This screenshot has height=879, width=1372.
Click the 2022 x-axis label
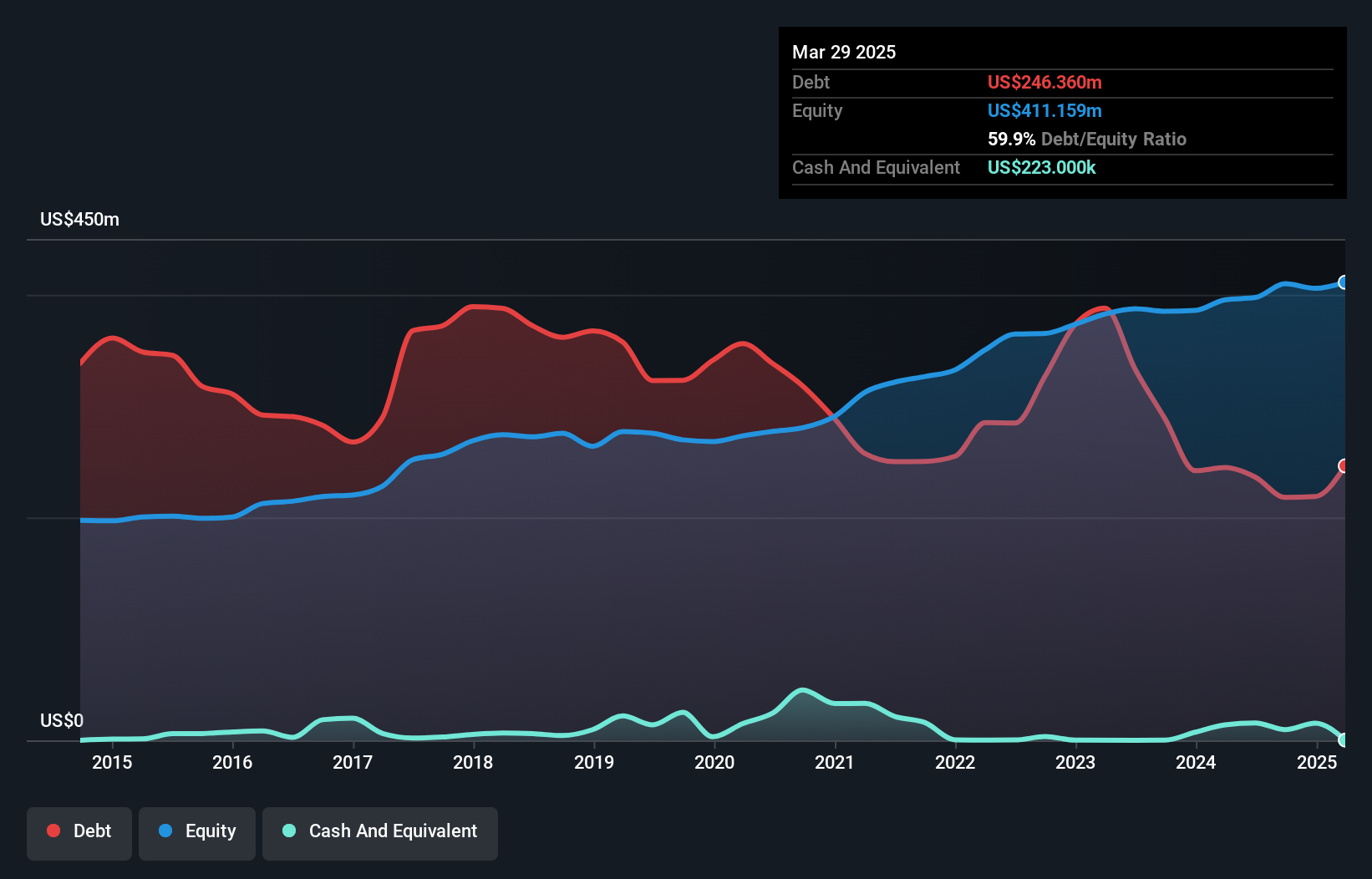pos(955,762)
